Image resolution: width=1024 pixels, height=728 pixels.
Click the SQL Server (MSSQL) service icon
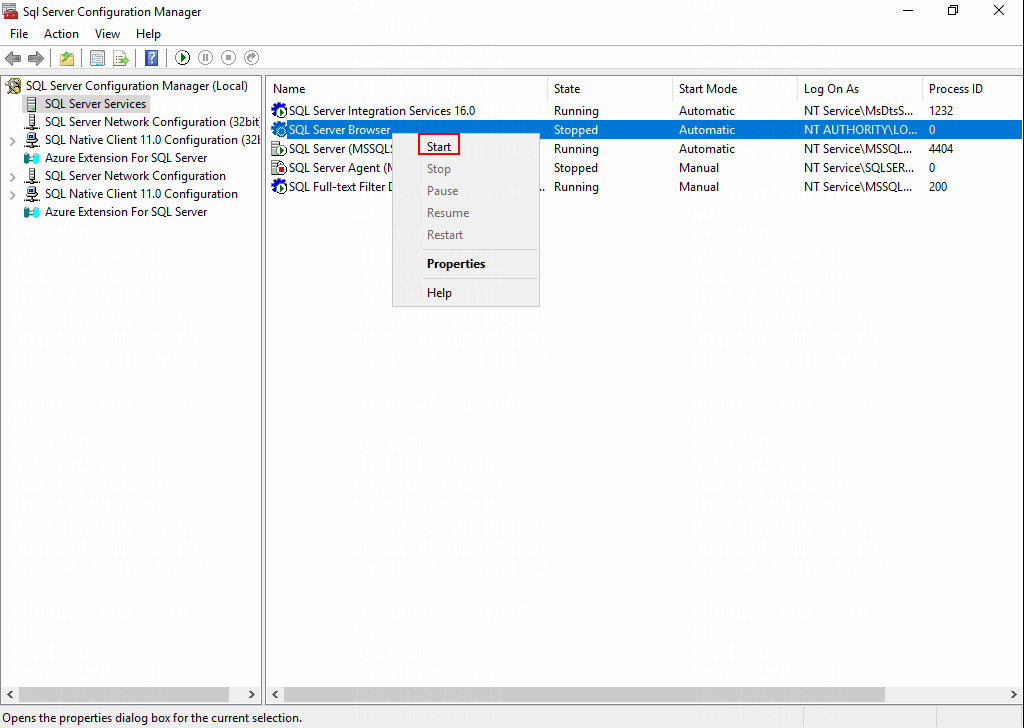(279, 149)
